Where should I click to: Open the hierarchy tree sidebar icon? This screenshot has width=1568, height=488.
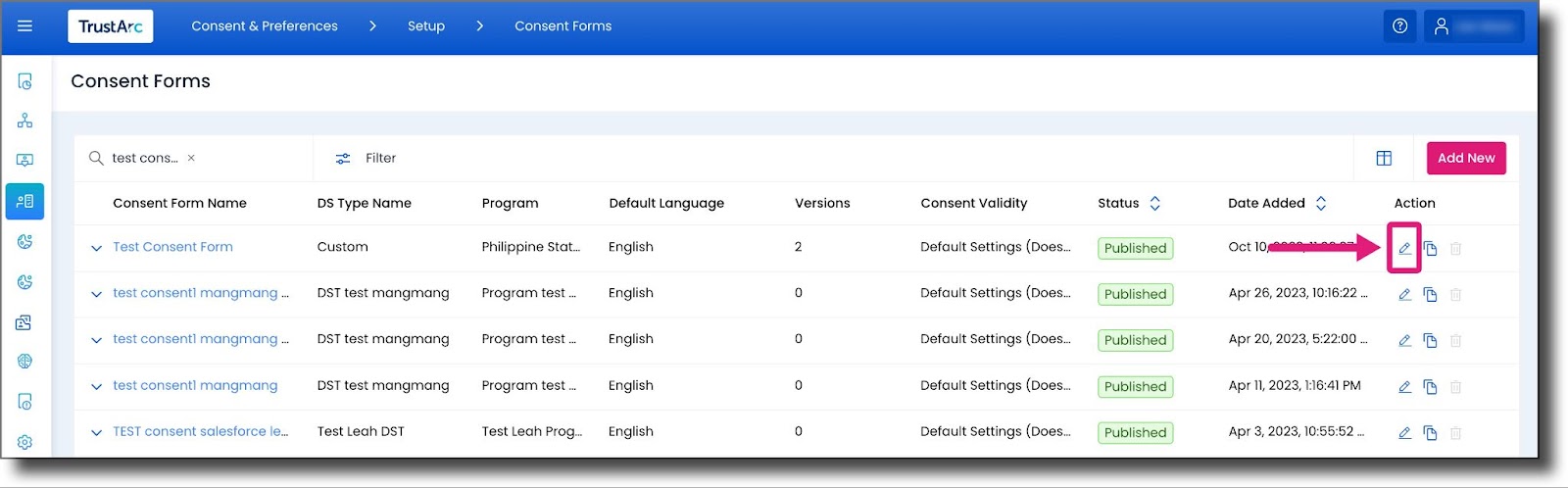click(x=25, y=121)
